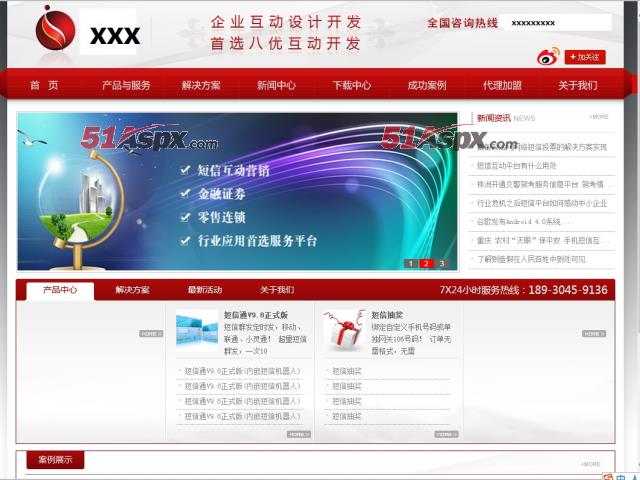The width and height of the screenshot is (640, 480).
Task: Click MORE button in empty right product column
Action: point(594,333)
